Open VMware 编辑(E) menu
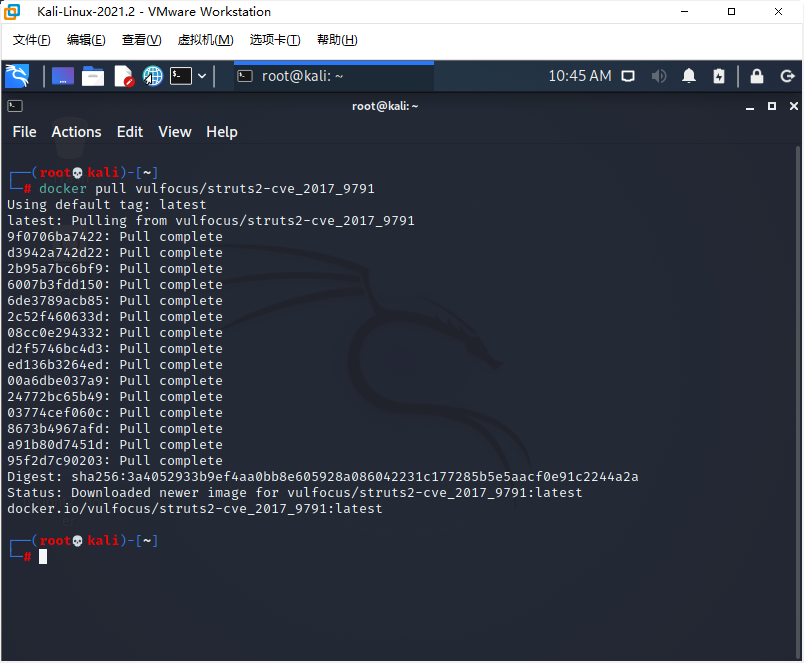Screen dimensions: 804x663 click(x=86, y=40)
